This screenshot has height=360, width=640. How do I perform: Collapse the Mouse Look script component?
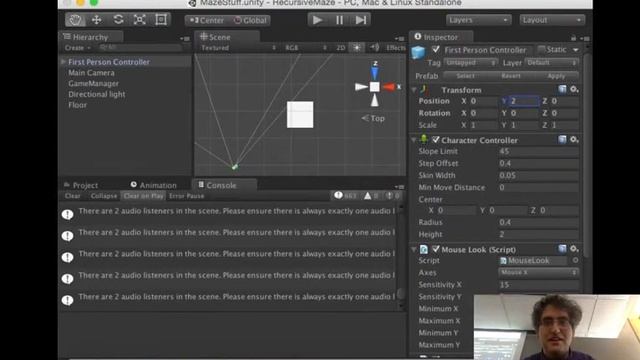coord(414,249)
